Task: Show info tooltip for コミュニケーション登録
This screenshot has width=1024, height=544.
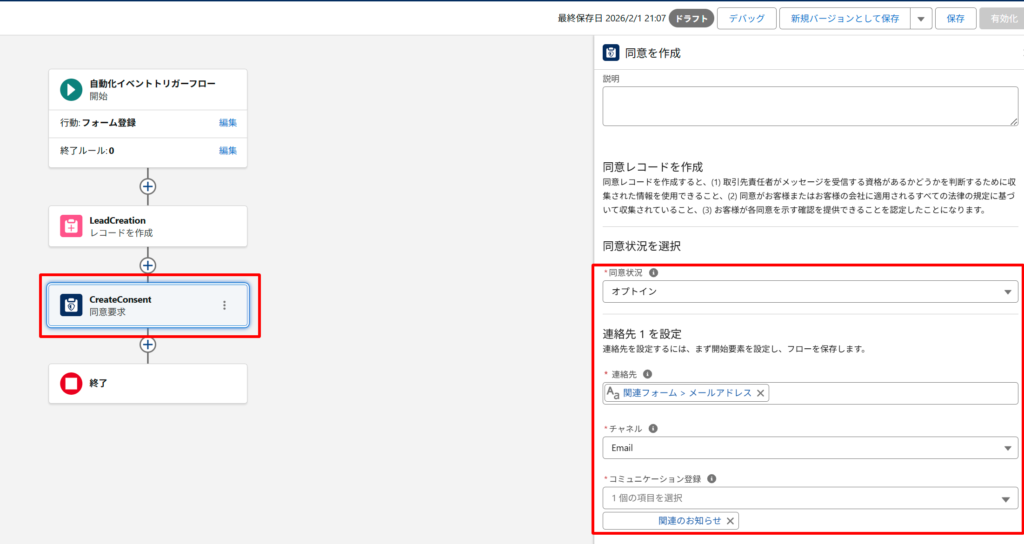Action: click(x=712, y=479)
